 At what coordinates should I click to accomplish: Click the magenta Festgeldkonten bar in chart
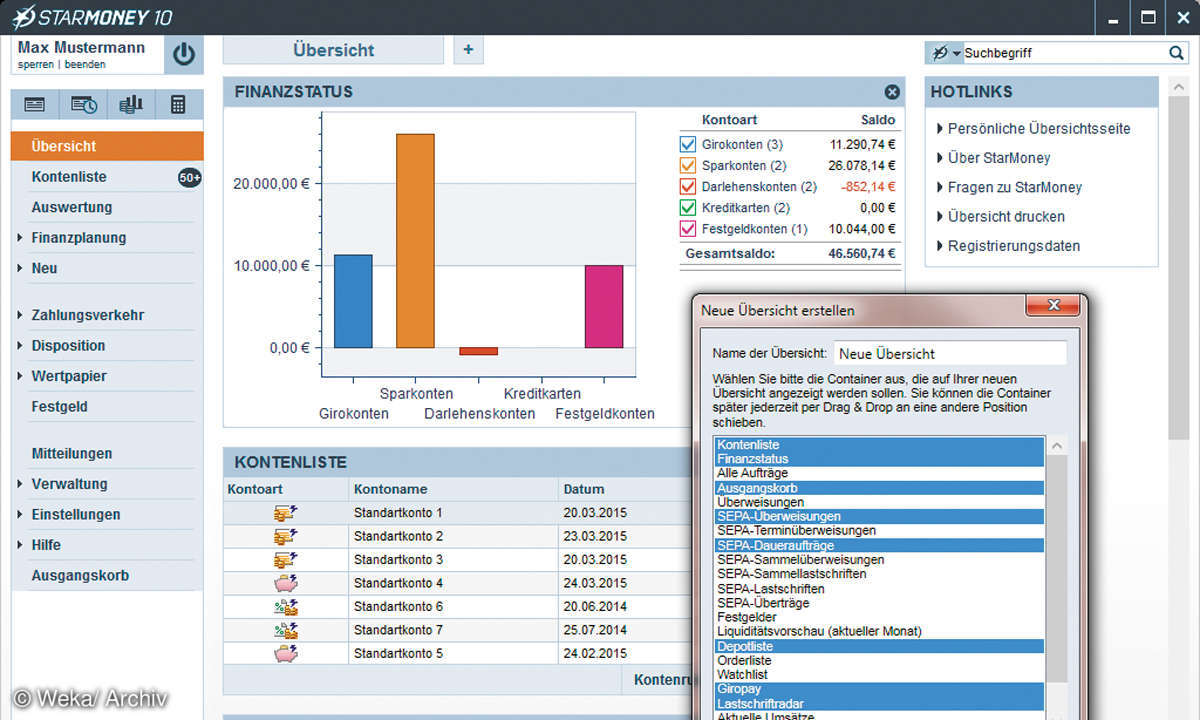pos(604,307)
